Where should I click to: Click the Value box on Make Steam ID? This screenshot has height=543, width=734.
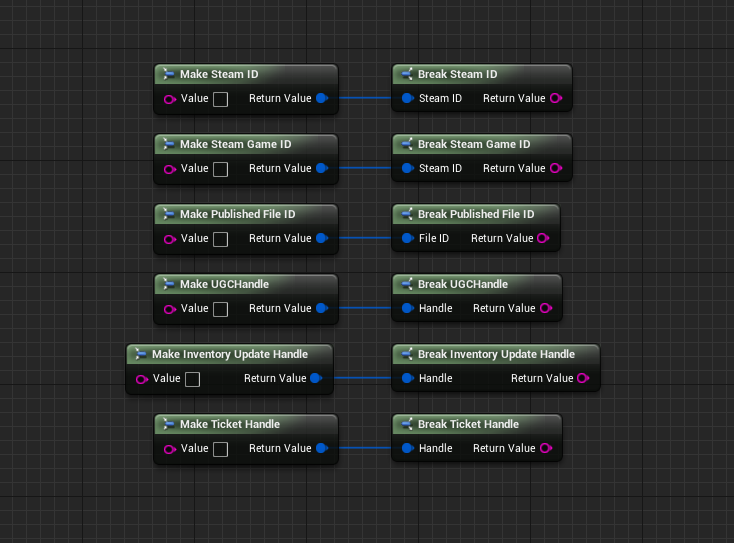220,99
